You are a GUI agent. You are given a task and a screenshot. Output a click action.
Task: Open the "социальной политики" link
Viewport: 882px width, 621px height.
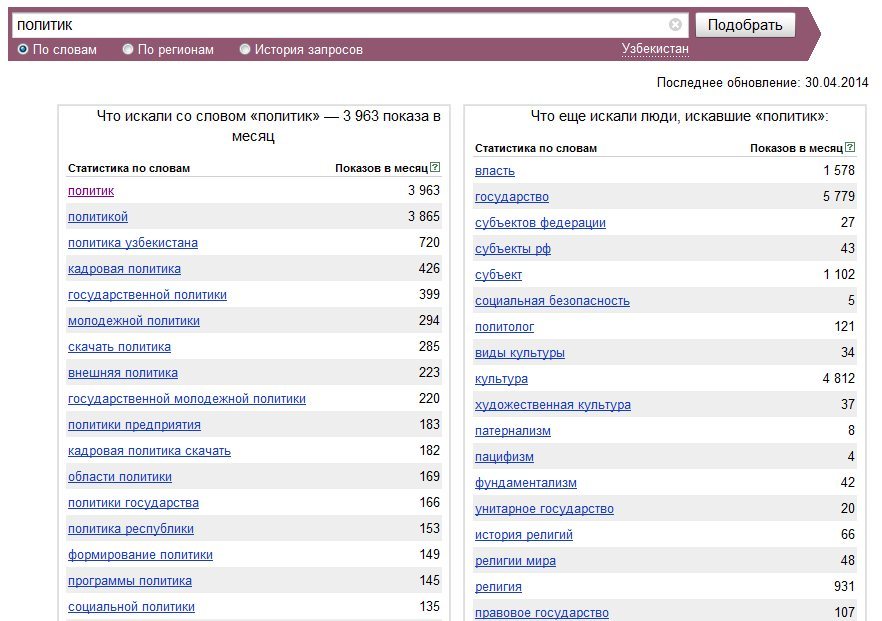131,606
